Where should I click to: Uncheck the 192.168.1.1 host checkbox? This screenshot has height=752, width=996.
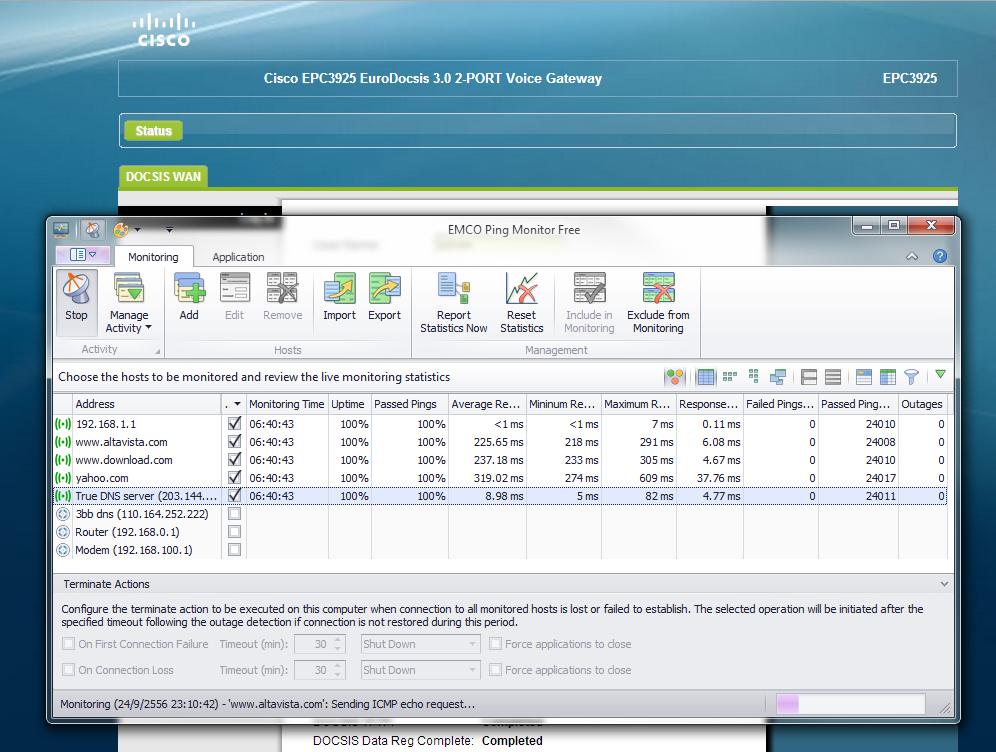pos(234,424)
